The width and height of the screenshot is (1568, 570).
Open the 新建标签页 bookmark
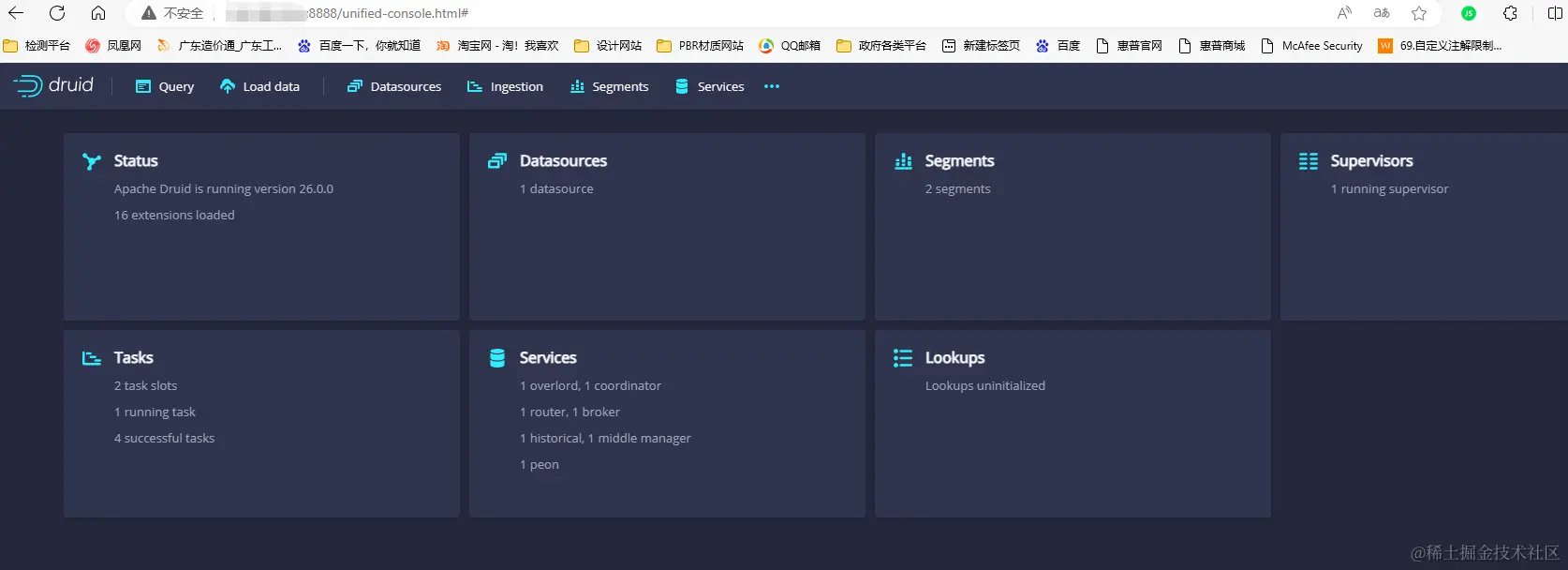click(x=981, y=45)
